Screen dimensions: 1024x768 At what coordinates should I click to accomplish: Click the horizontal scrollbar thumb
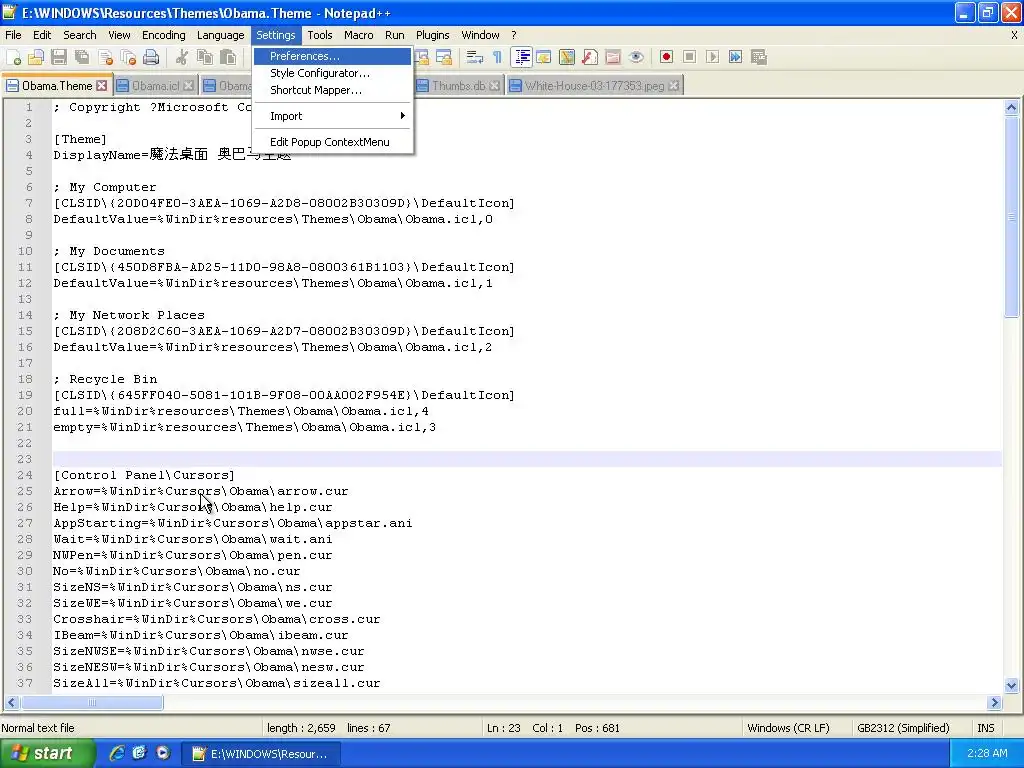pyautogui.click(x=92, y=703)
